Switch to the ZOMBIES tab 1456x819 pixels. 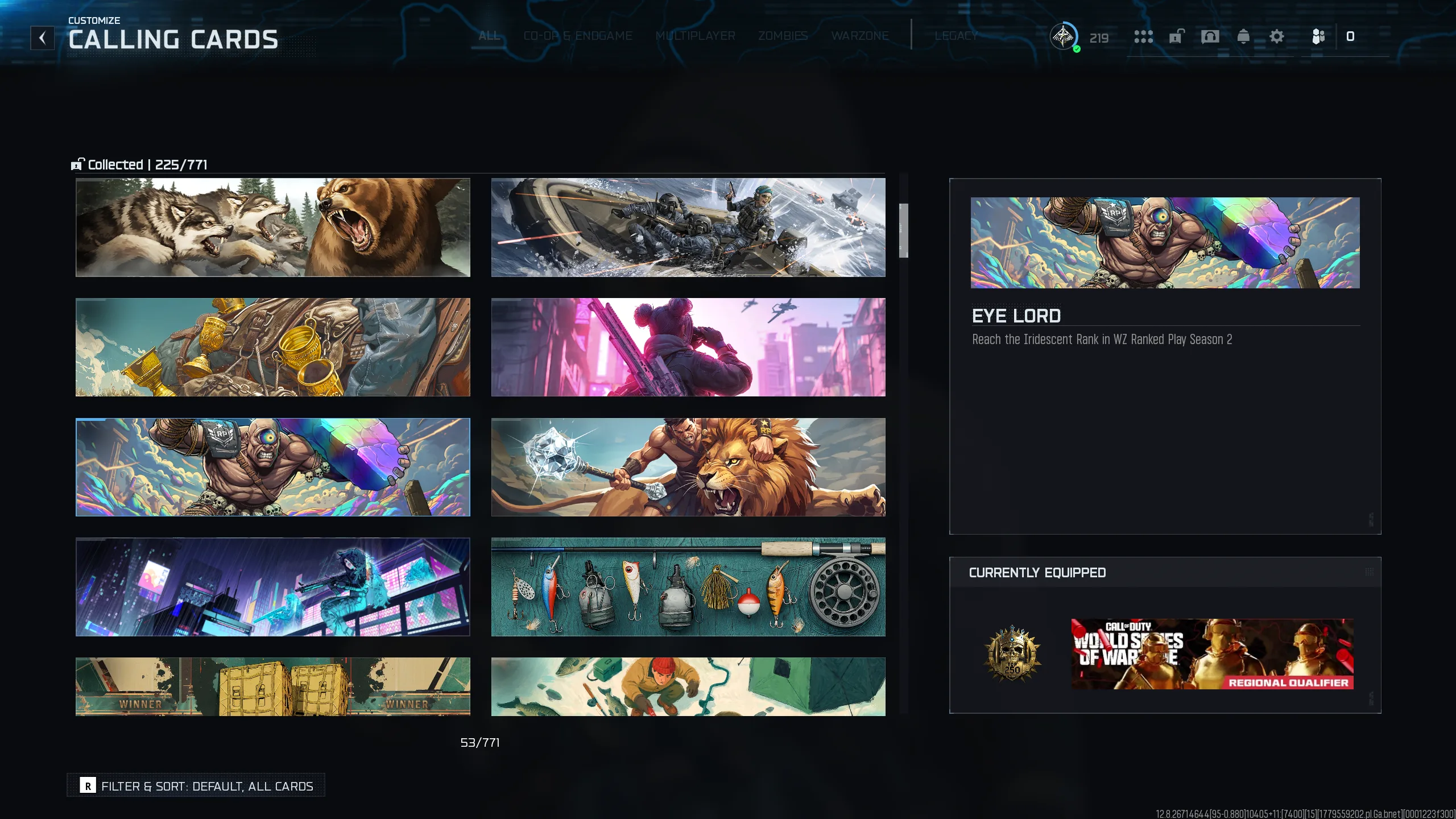(x=783, y=36)
